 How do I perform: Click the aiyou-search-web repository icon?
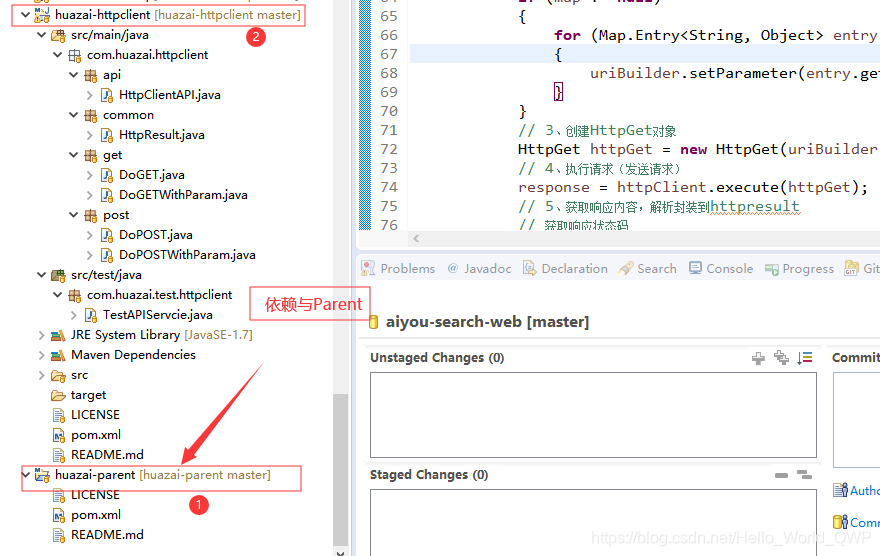(x=373, y=323)
